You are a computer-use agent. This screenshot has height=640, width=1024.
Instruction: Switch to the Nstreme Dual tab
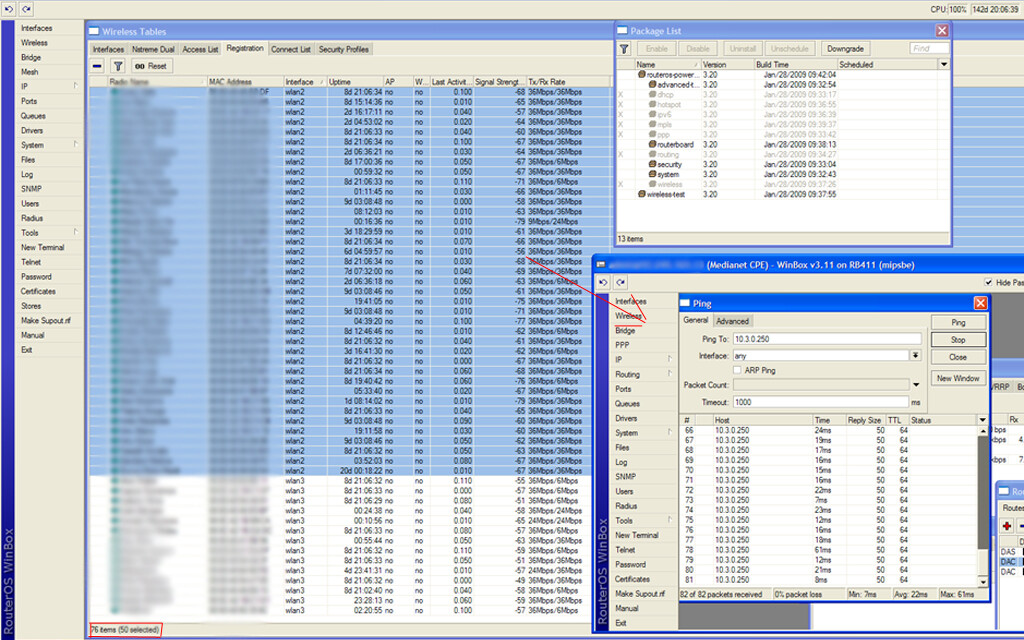click(153, 50)
